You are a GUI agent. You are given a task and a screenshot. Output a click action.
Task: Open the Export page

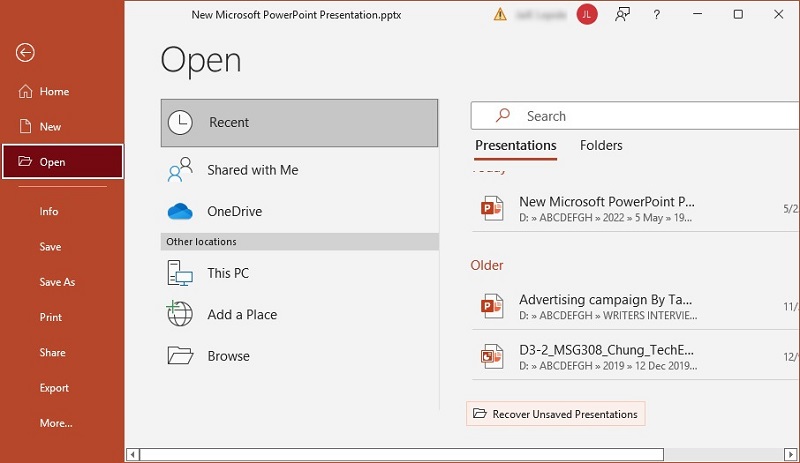point(54,388)
